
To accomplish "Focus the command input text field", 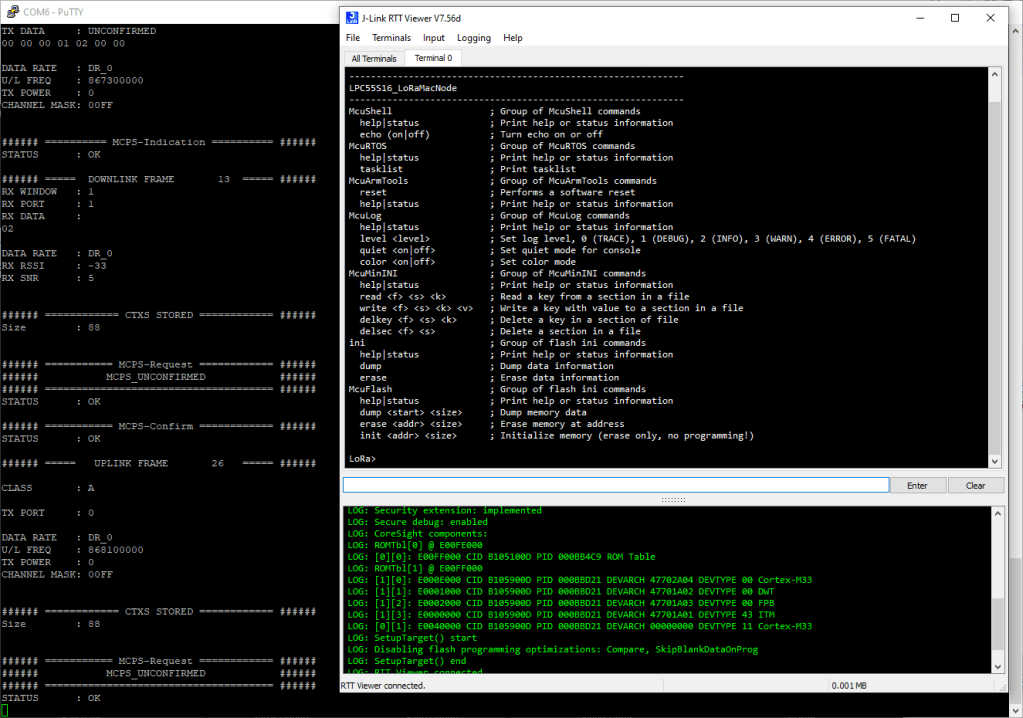I will tap(615, 485).
